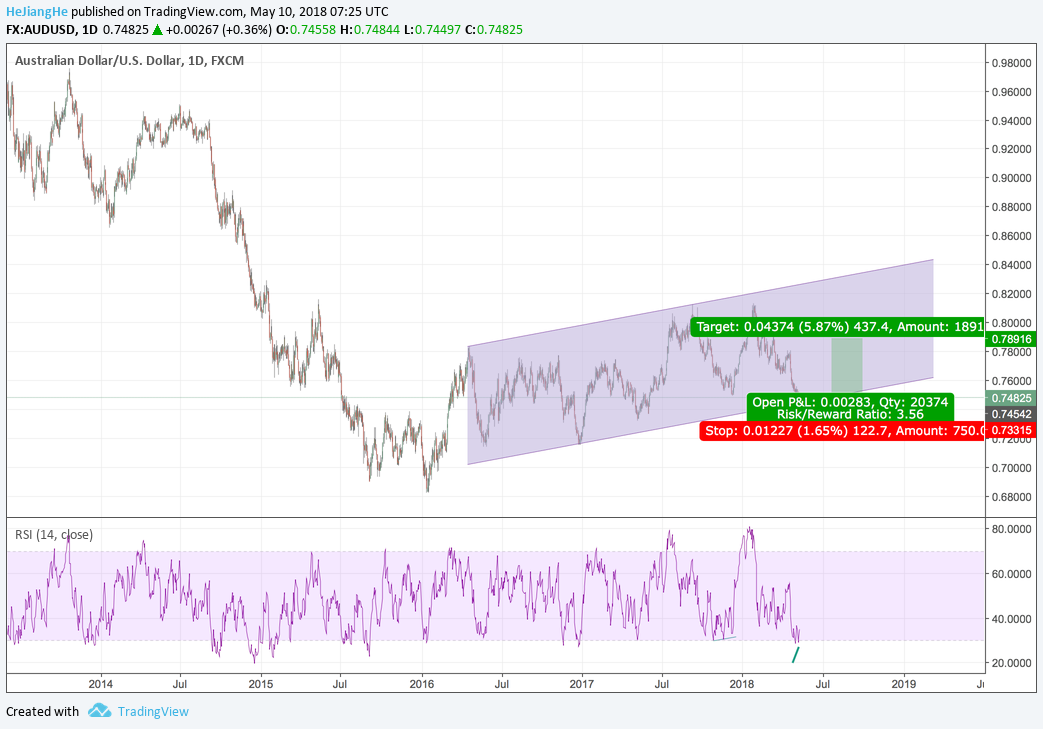
Task: Click the 0.68000 price axis label
Action: 1012,497
